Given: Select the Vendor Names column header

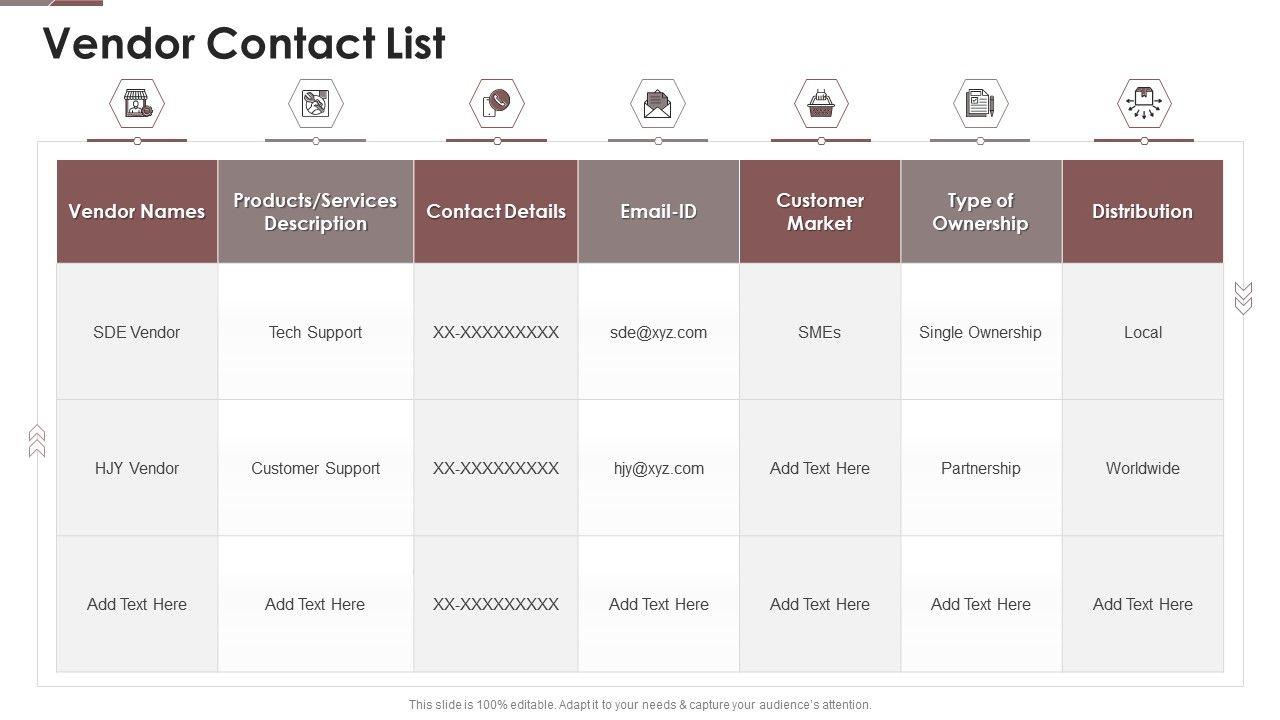Looking at the screenshot, I should 137,212.
